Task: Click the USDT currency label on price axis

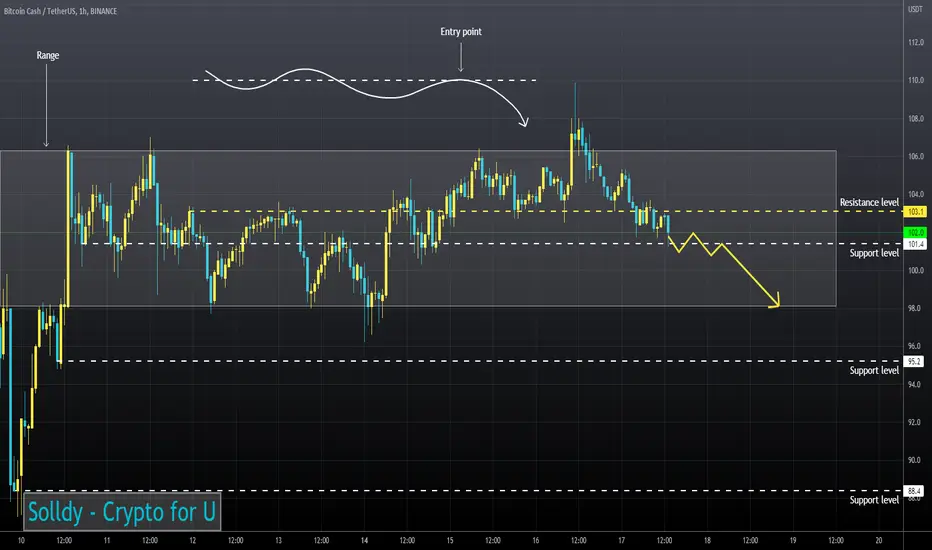Action: coord(915,9)
